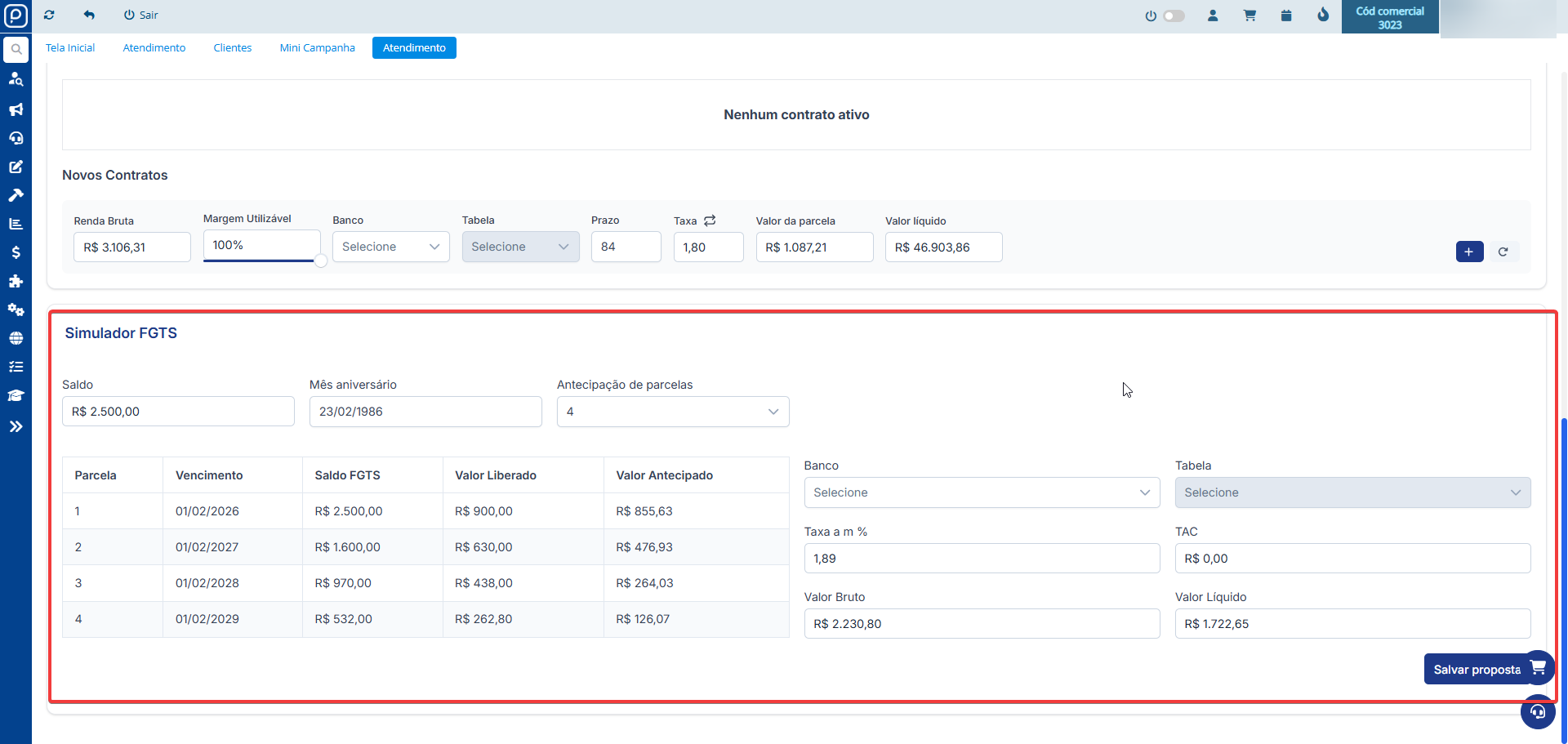The width and height of the screenshot is (1568, 744).
Task: Click the user profile icon in top bar
Action: (1213, 16)
